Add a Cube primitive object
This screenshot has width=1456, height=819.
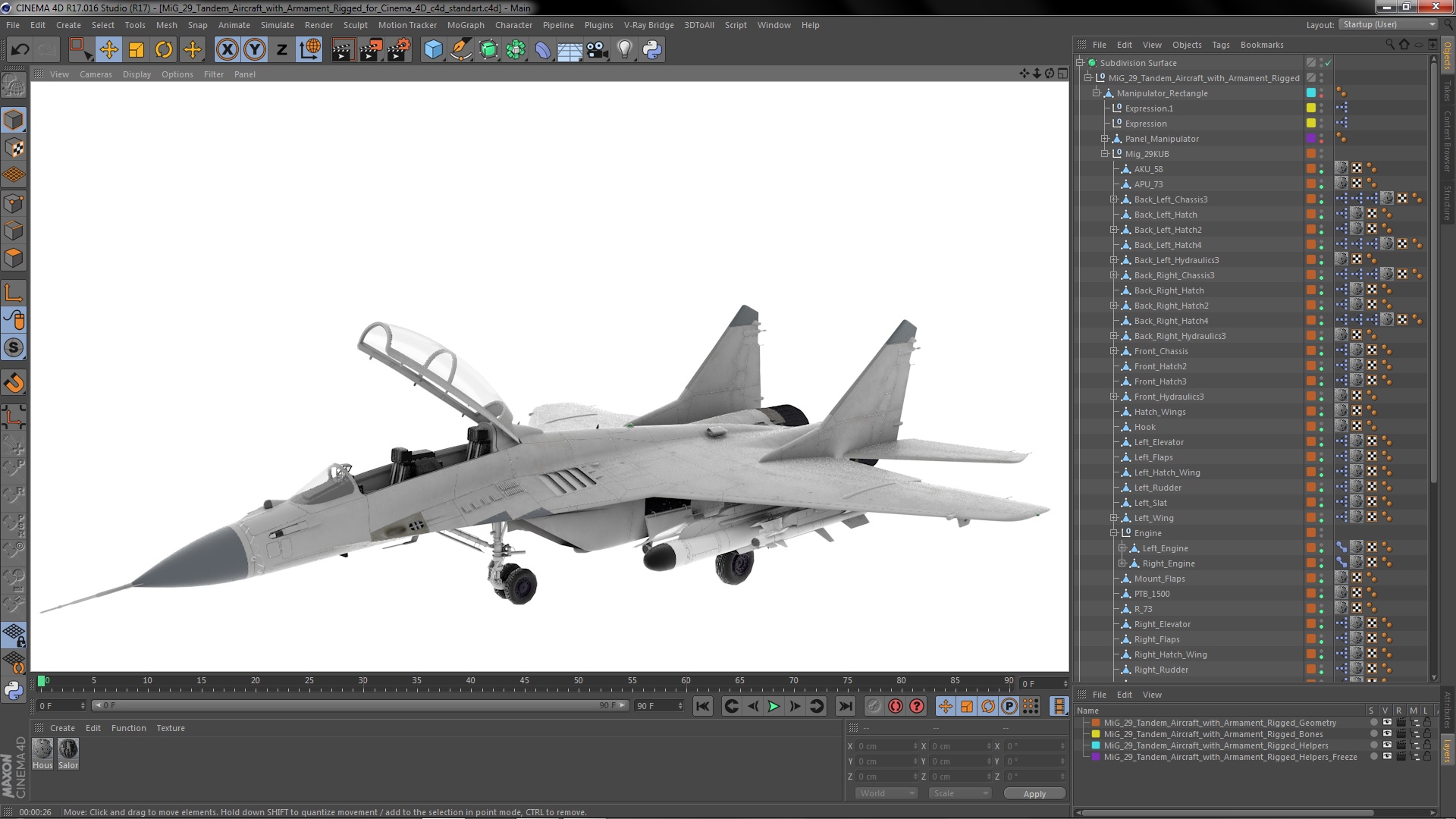click(433, 50)
